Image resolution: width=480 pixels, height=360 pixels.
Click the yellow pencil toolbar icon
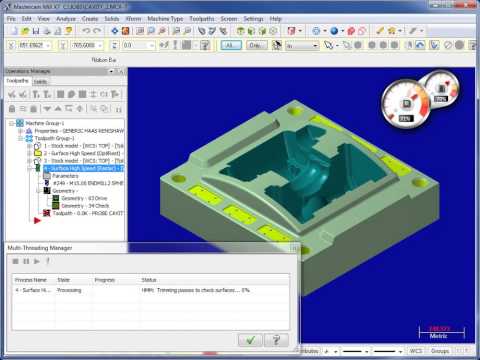[x=380, y=31]
